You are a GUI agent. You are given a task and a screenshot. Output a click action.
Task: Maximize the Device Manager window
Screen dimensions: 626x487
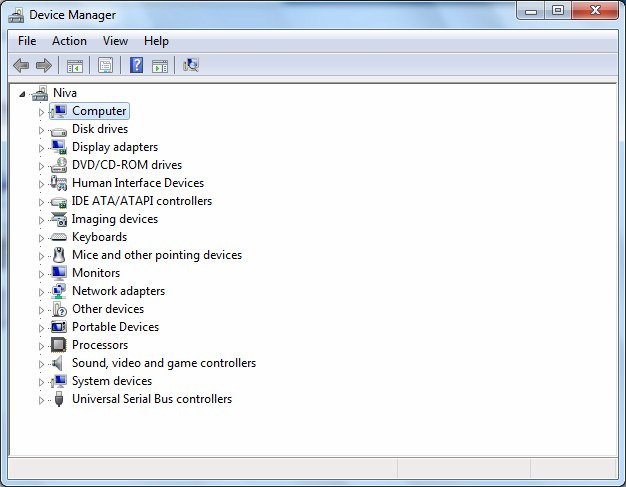[558, 11]
